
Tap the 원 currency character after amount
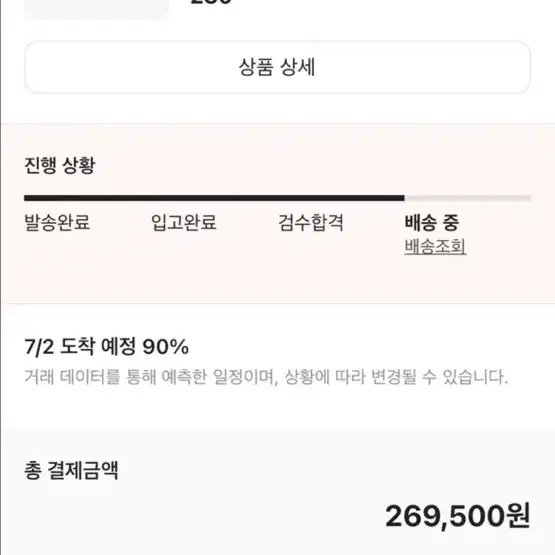coord(518,516)
